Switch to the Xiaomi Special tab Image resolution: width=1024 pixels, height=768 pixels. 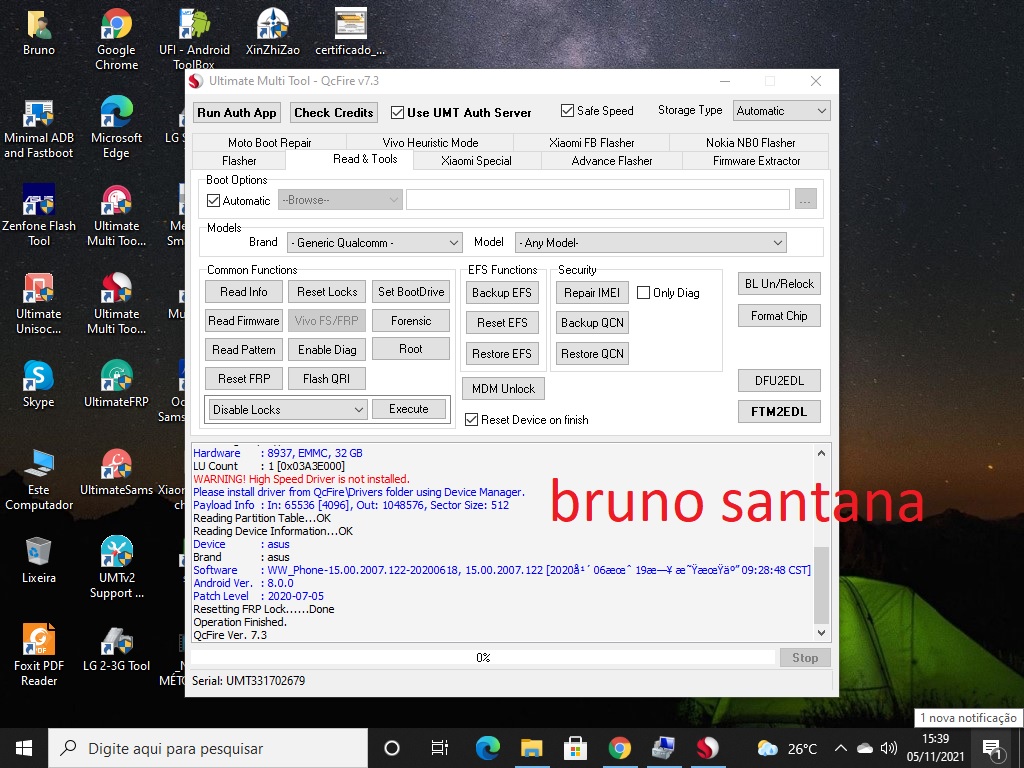pyautogui.click(x=476, y=161)
